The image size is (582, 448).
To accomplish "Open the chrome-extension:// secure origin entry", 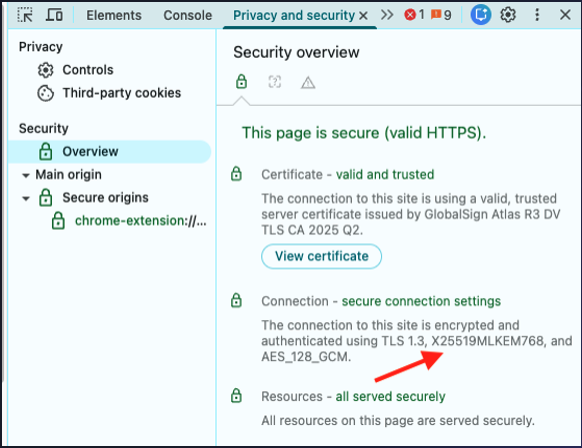I will coord(141,221).
